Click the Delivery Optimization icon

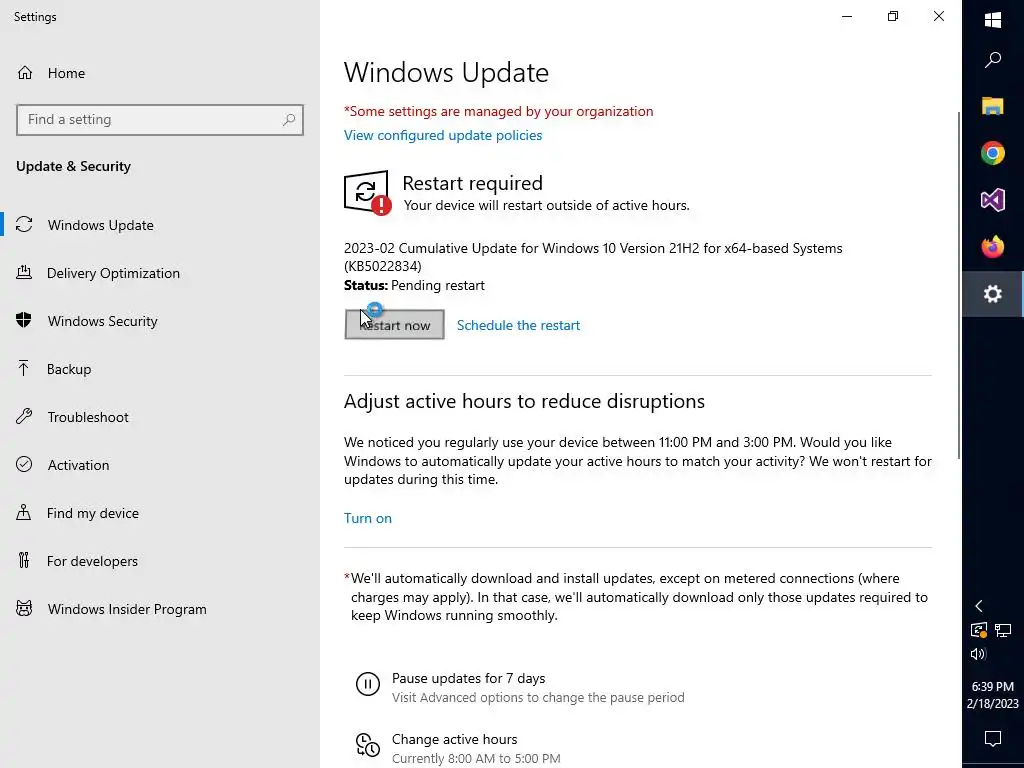tap(24, 272)
